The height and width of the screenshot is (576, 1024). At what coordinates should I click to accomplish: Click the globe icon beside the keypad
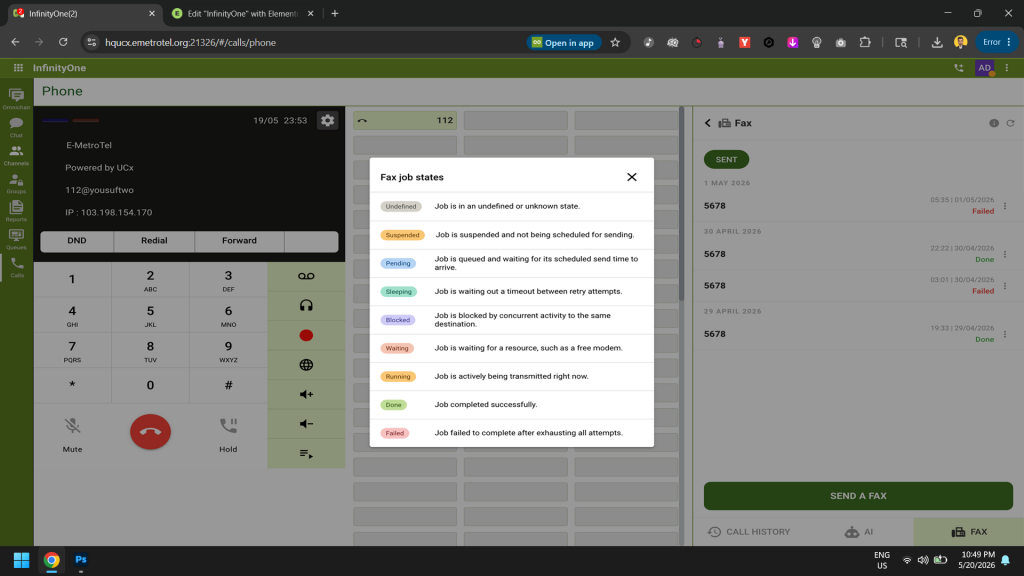tap(306, 365)
